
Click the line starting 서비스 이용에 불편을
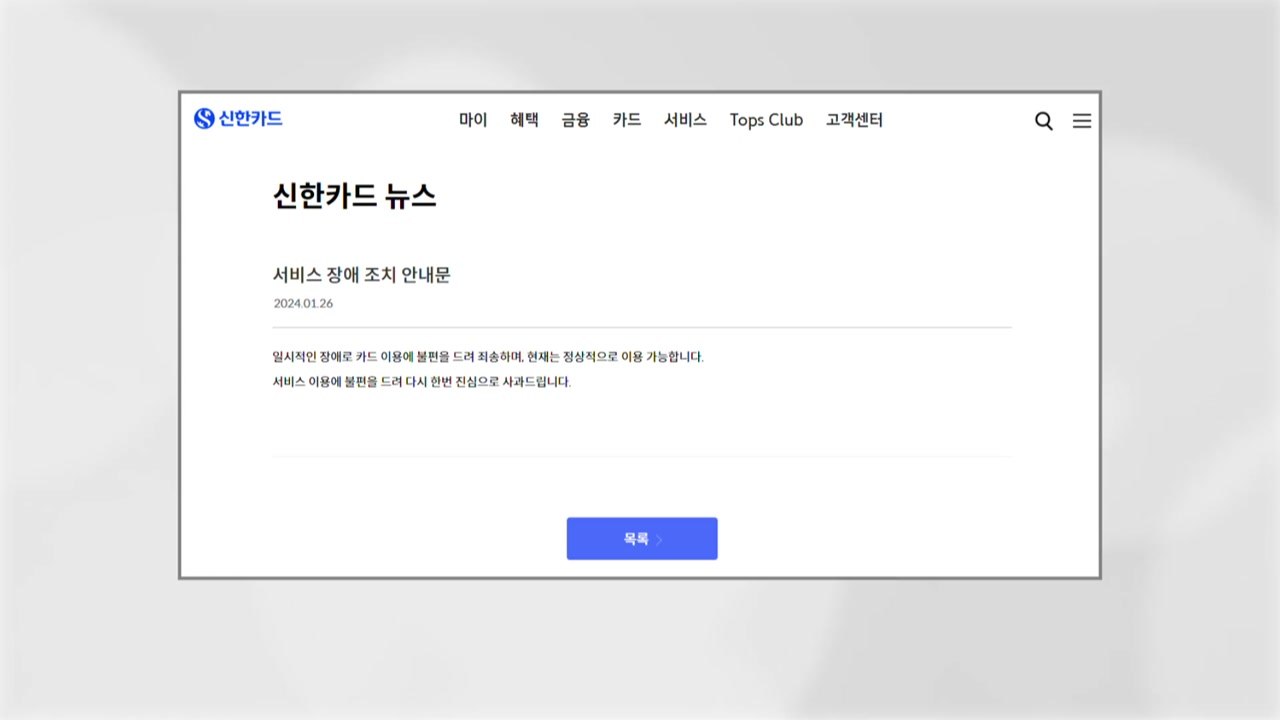coord(421,382)
